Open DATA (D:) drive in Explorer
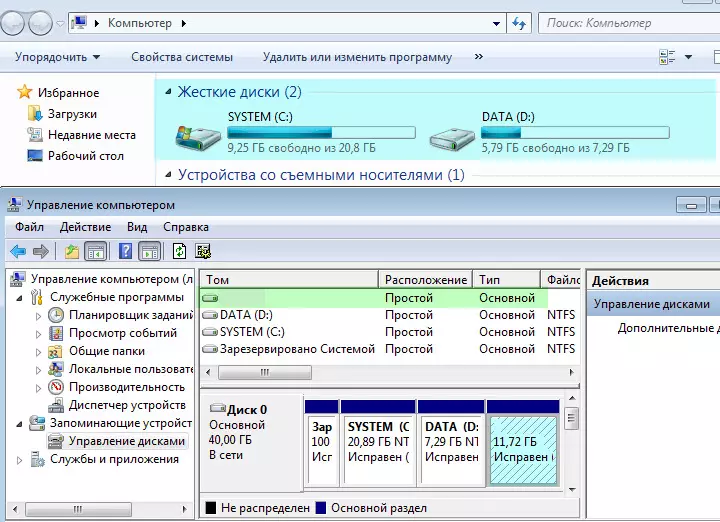This screenshot has width=720, height=522. (x=511, y=117)
